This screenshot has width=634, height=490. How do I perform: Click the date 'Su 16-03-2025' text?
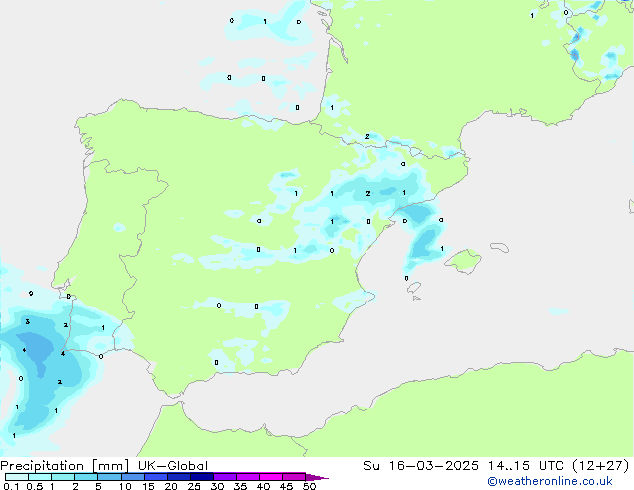[x=421, y=466]
